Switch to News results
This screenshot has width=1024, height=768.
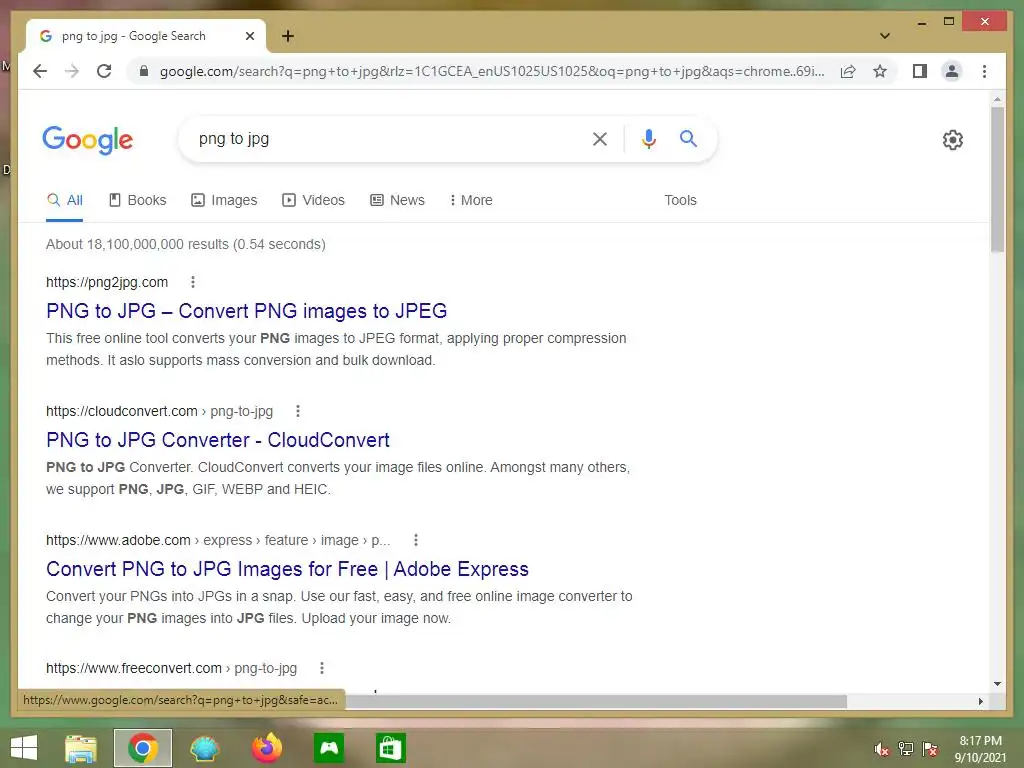coord(397,200)
